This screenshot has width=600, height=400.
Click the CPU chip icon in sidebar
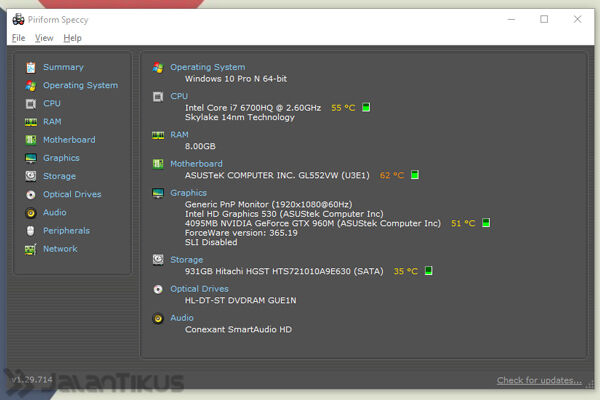tap(31, 104)
